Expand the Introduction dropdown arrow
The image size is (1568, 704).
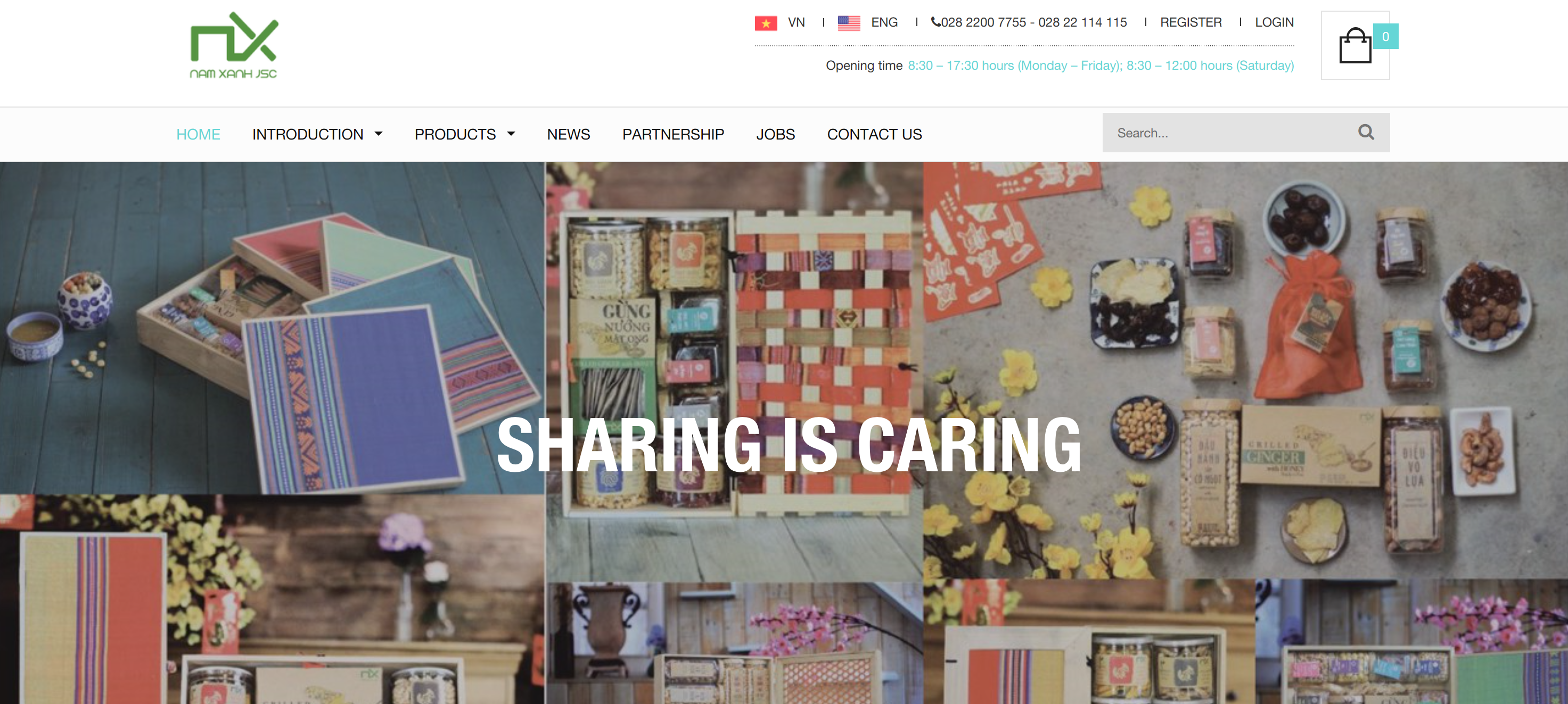click(x=379, y=134)
